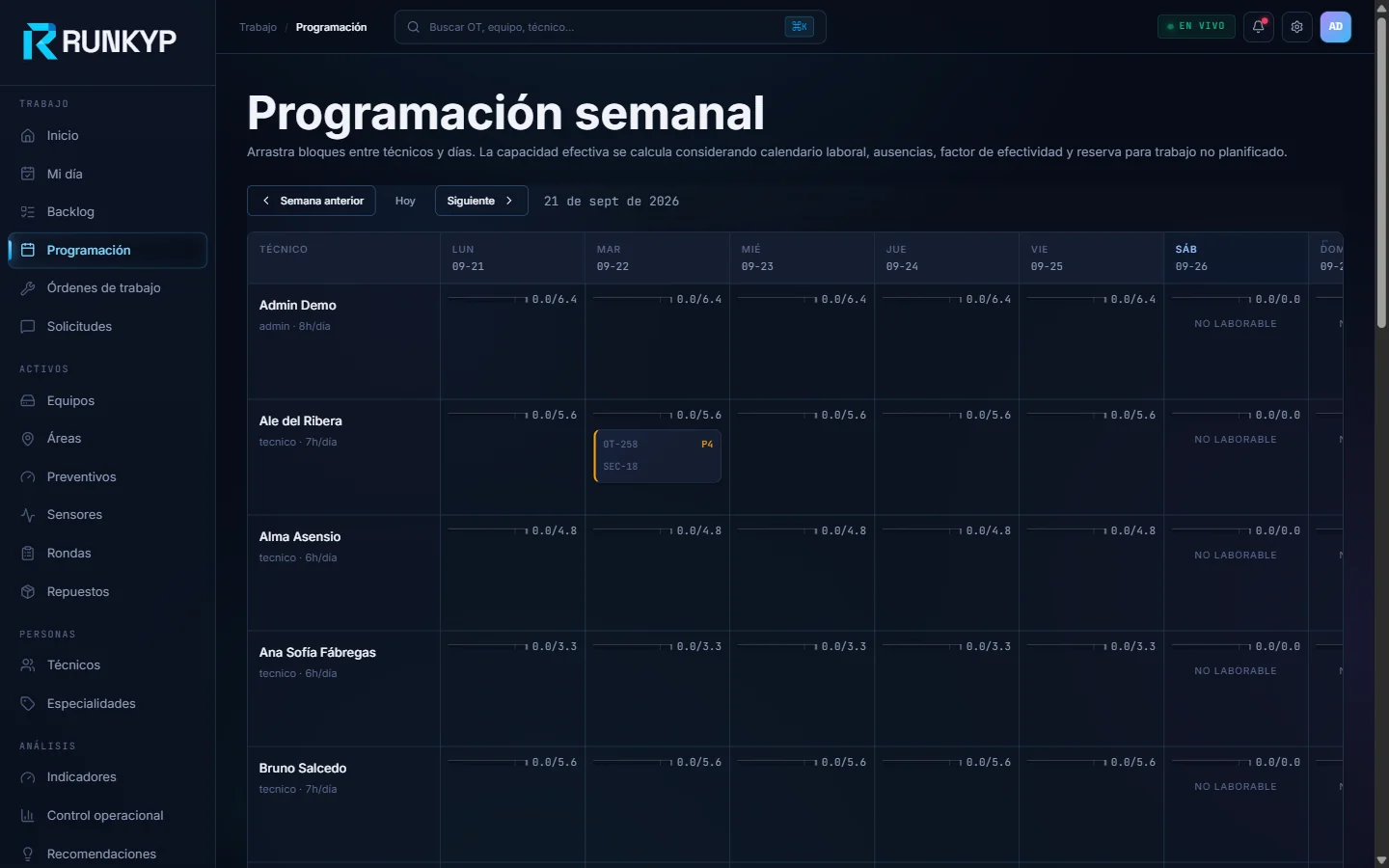Click the Preventivos icon
Viewport: 1389px width, 868px height.
28,477
